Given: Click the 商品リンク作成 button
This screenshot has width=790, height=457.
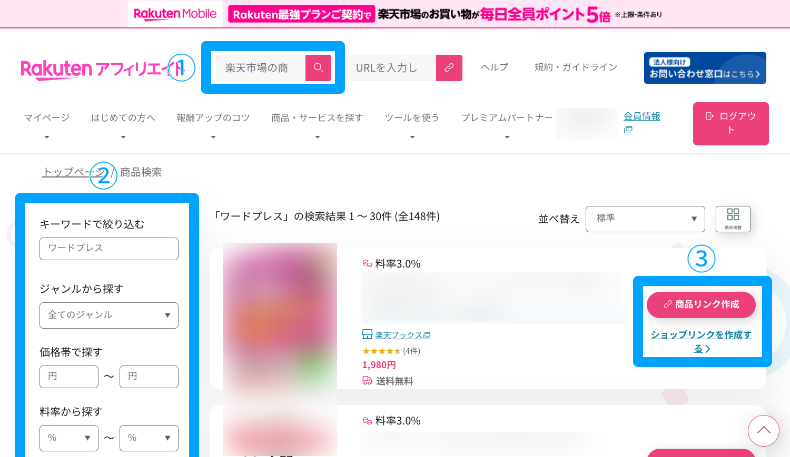Looking at the screenshot, I should [701, 305].
